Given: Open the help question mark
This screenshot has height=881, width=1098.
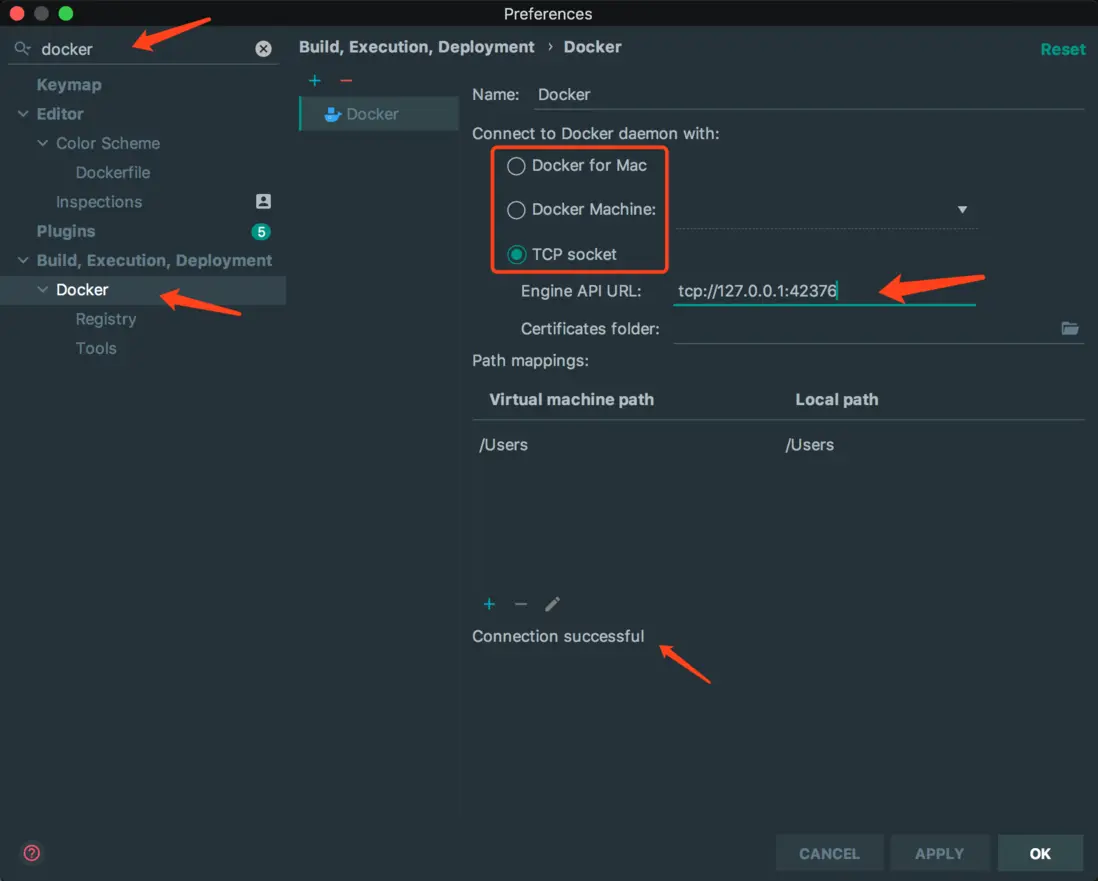Looking at the screenshot, I should [32, 852].
